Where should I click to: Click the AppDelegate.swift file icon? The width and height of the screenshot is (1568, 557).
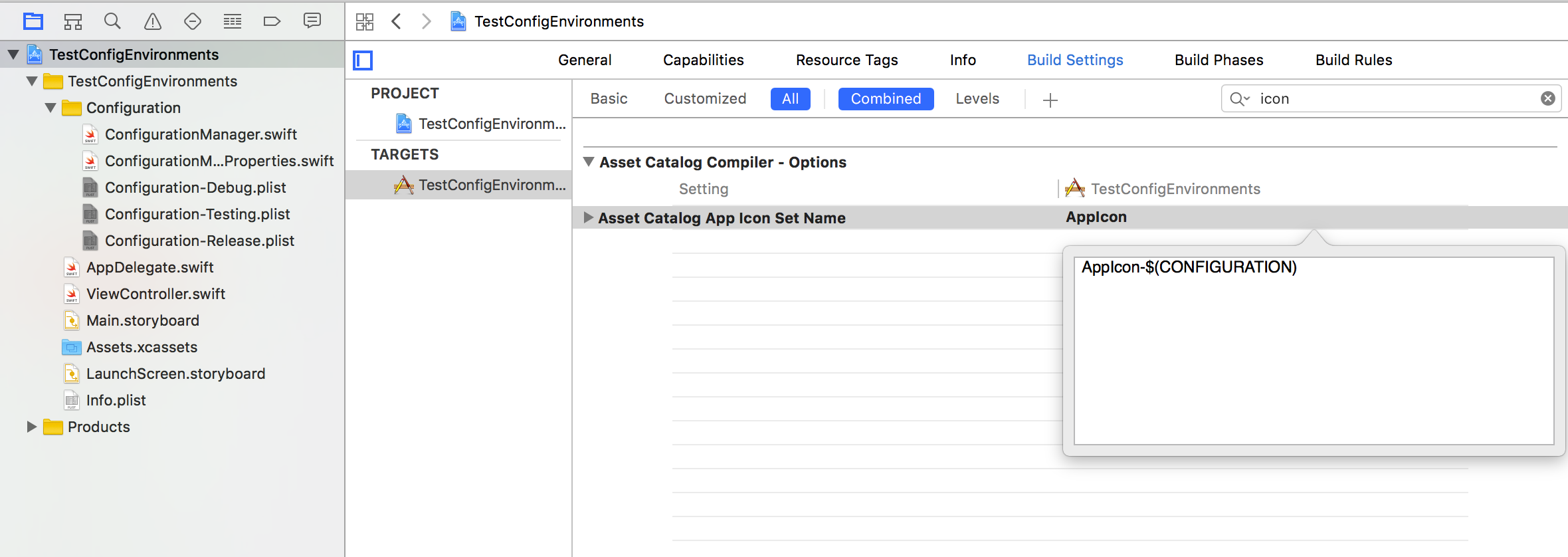coord(72,267)
